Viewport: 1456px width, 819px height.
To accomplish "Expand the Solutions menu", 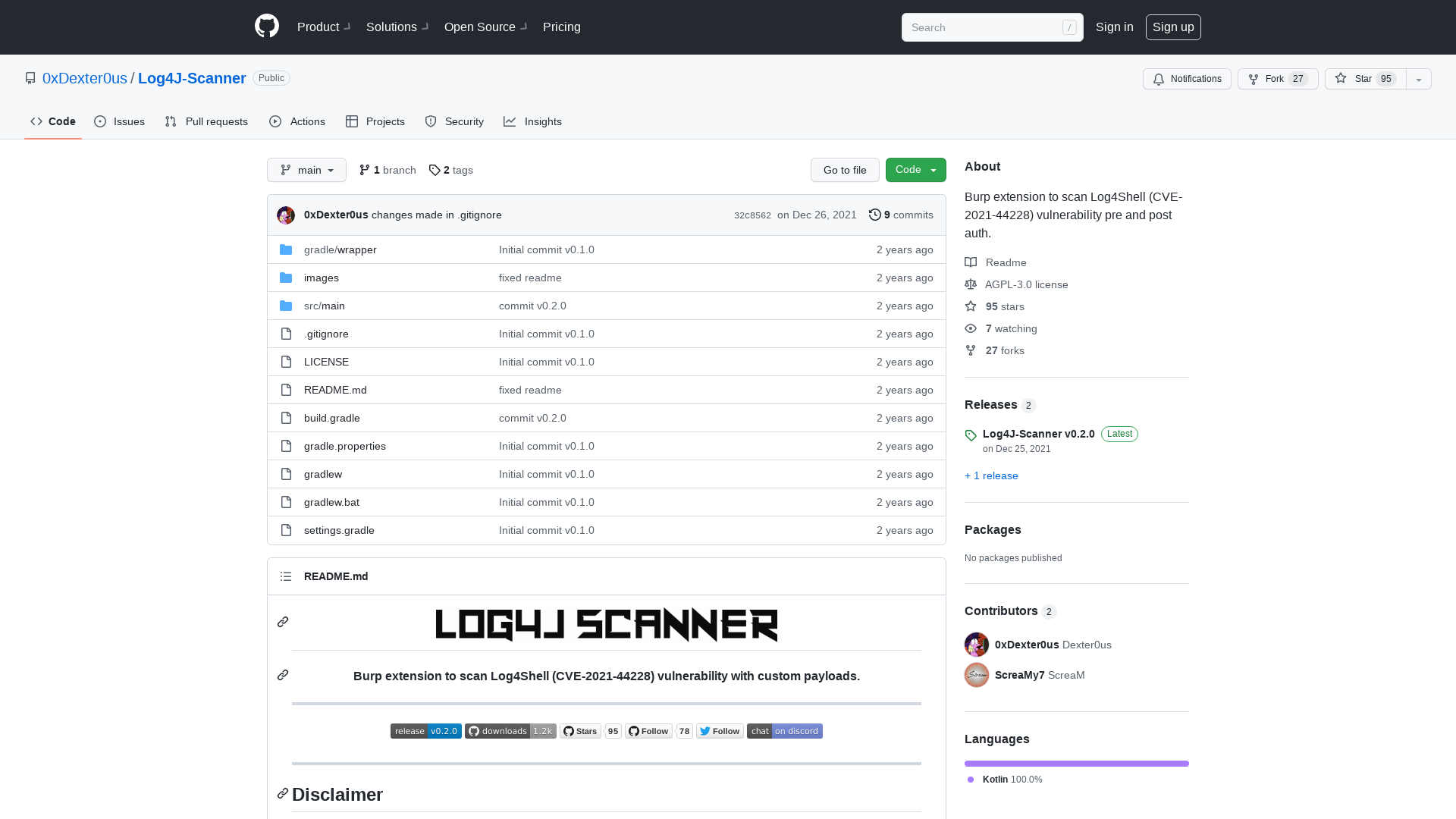I will 397,27.
